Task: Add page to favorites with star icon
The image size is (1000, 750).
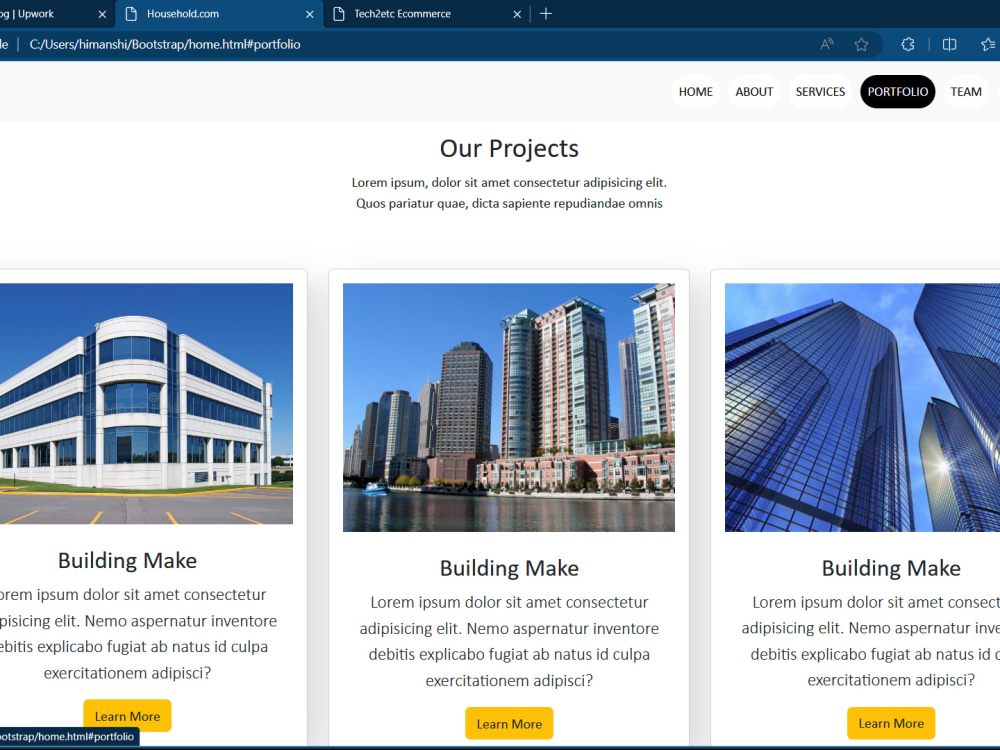Action: 861,44
